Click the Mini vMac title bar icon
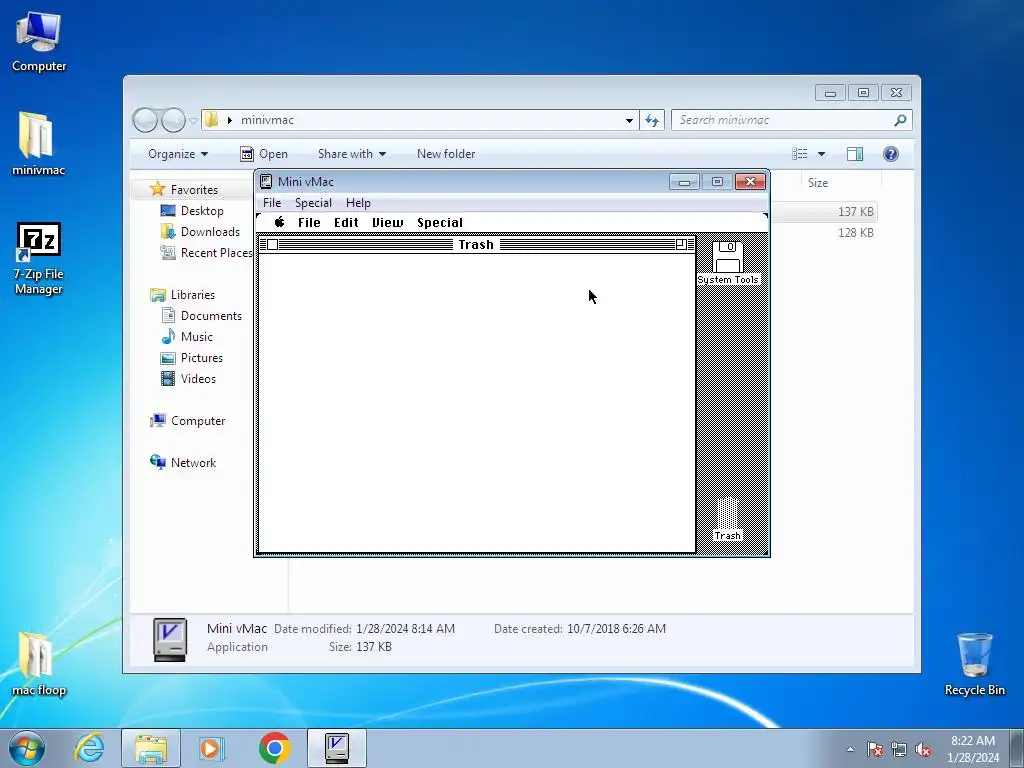Image resolution: width=1024 pixels, height=768 pixels. click(266, 182)
